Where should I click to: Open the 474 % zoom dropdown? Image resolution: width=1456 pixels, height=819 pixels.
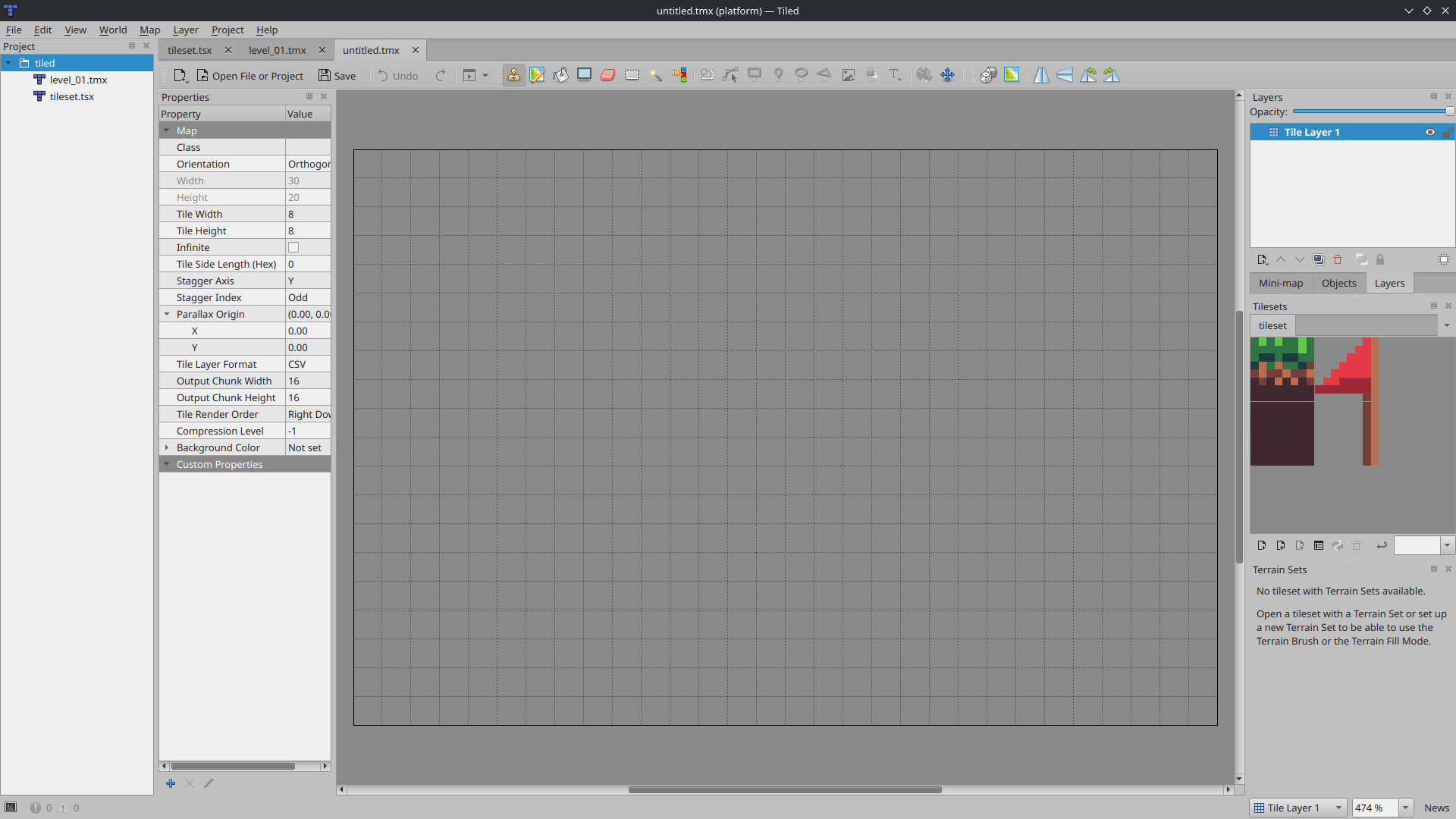(1405, 808)
